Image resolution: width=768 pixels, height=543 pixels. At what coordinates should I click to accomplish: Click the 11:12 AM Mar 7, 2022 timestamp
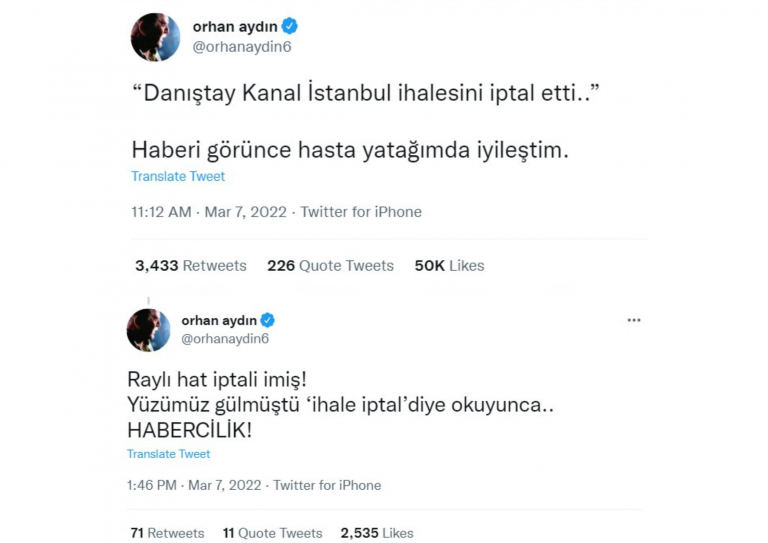209,212
